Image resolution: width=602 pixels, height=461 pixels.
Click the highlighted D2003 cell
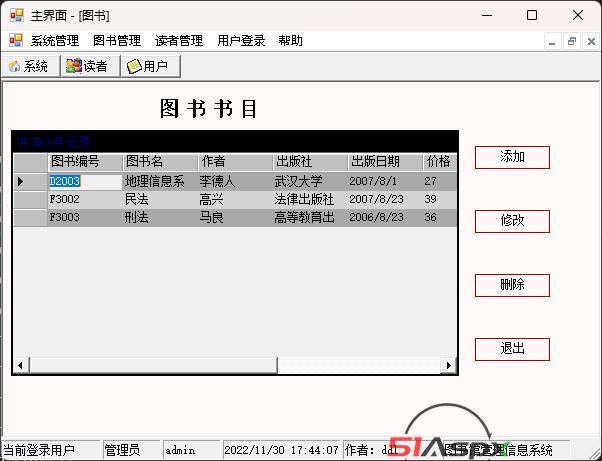tap(85, 181)
